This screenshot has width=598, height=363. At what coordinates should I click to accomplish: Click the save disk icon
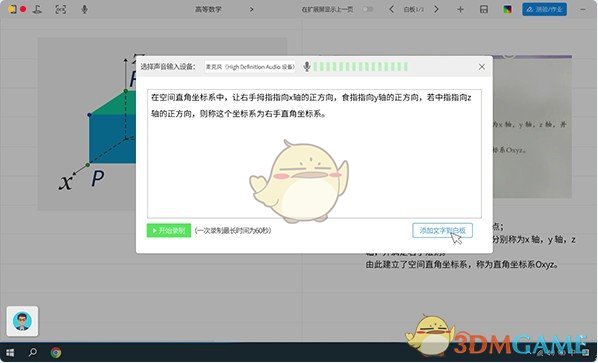pos(484,10)
